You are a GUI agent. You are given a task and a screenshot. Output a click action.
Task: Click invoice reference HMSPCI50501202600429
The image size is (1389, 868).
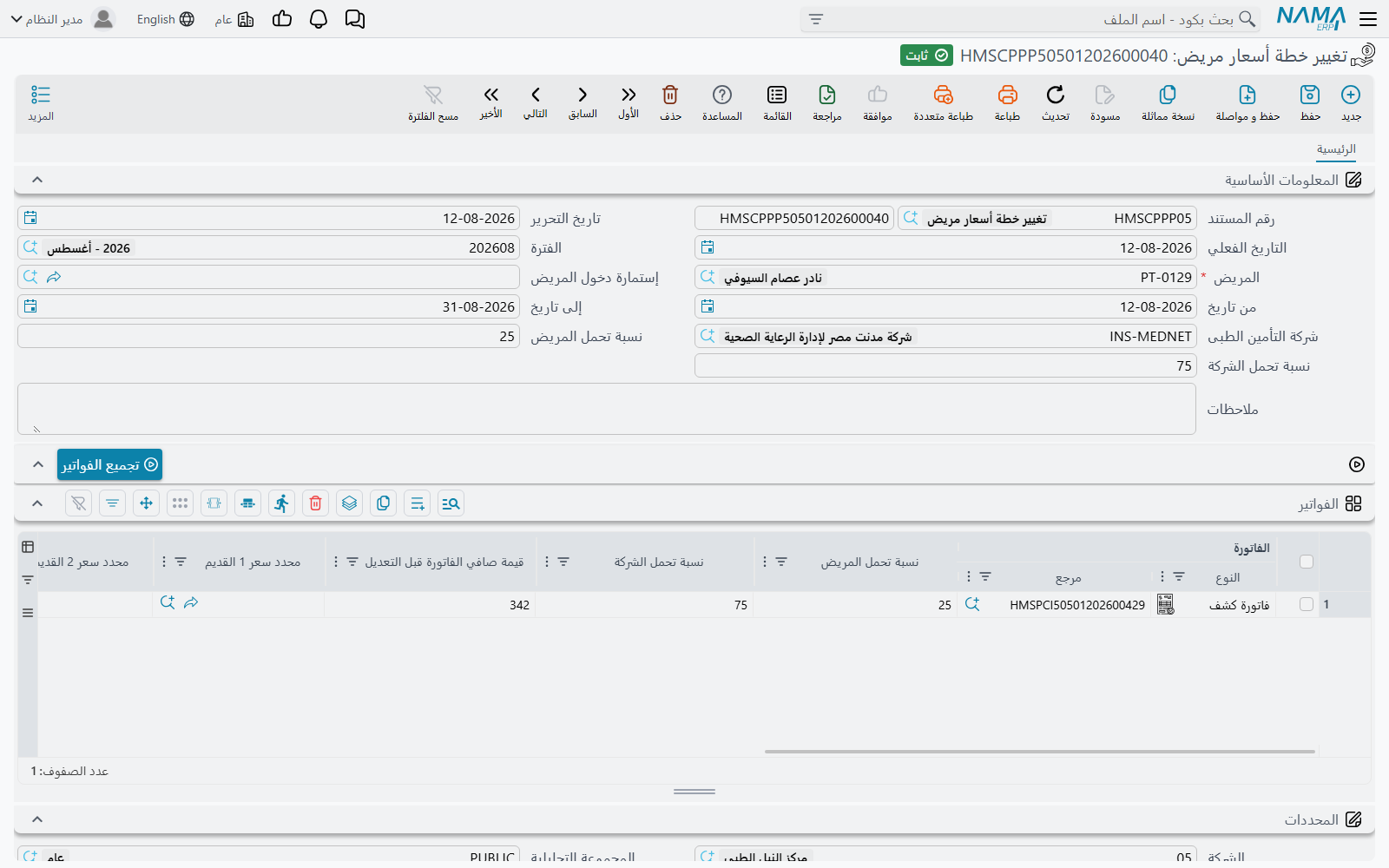[1076, 605]
